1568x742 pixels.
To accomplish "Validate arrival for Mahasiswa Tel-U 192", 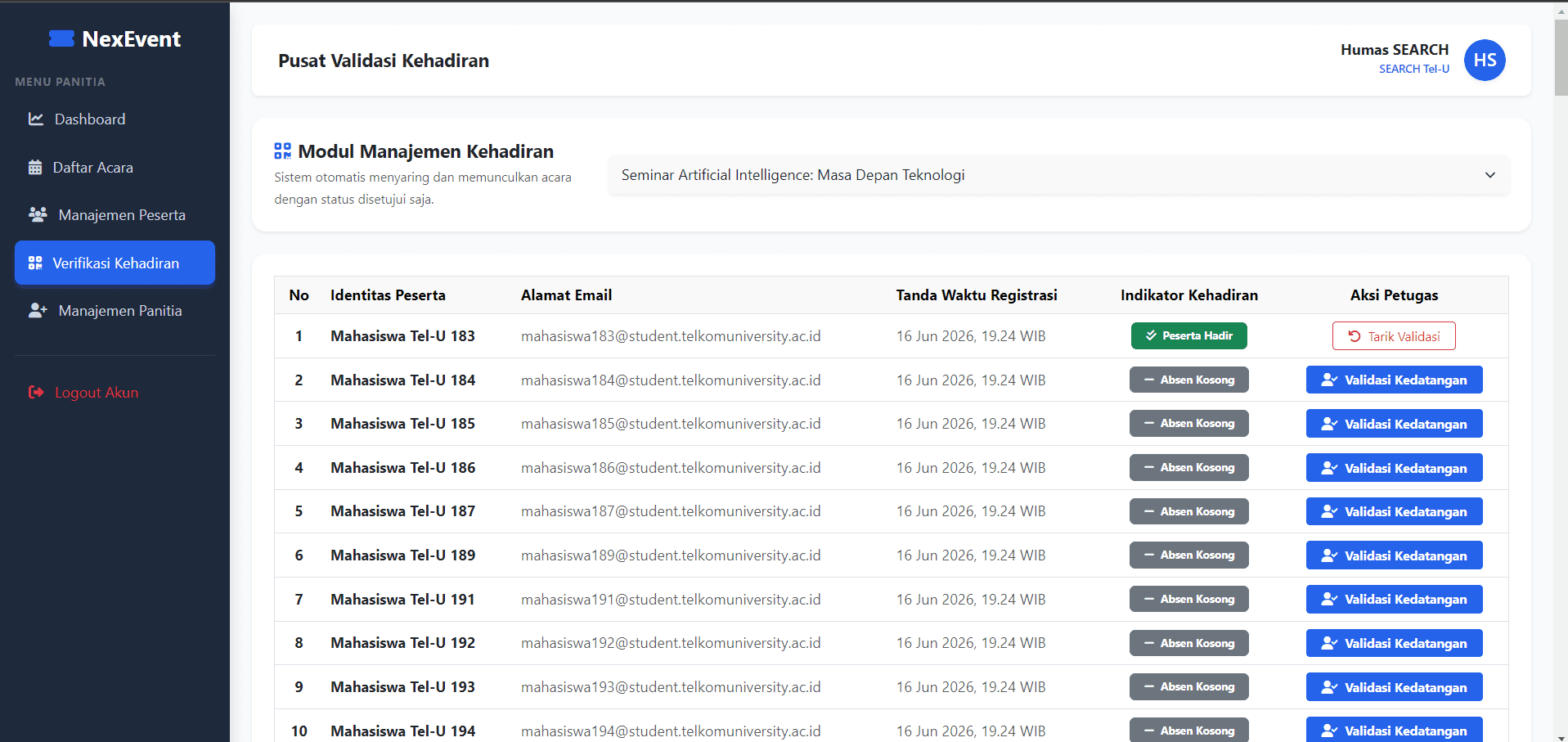I will [1394, 643].
